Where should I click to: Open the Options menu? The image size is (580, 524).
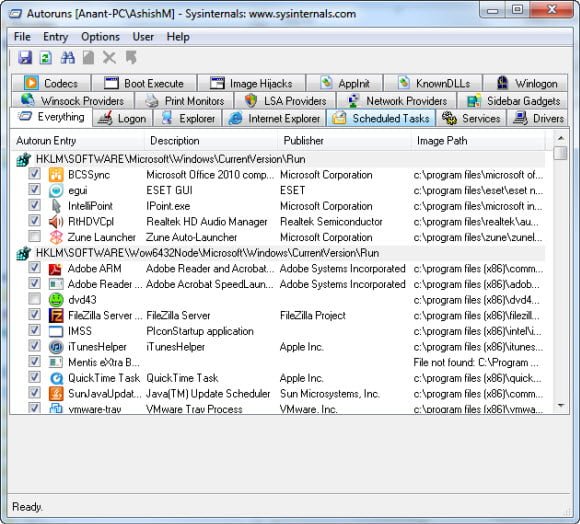[x=100, y=37]
